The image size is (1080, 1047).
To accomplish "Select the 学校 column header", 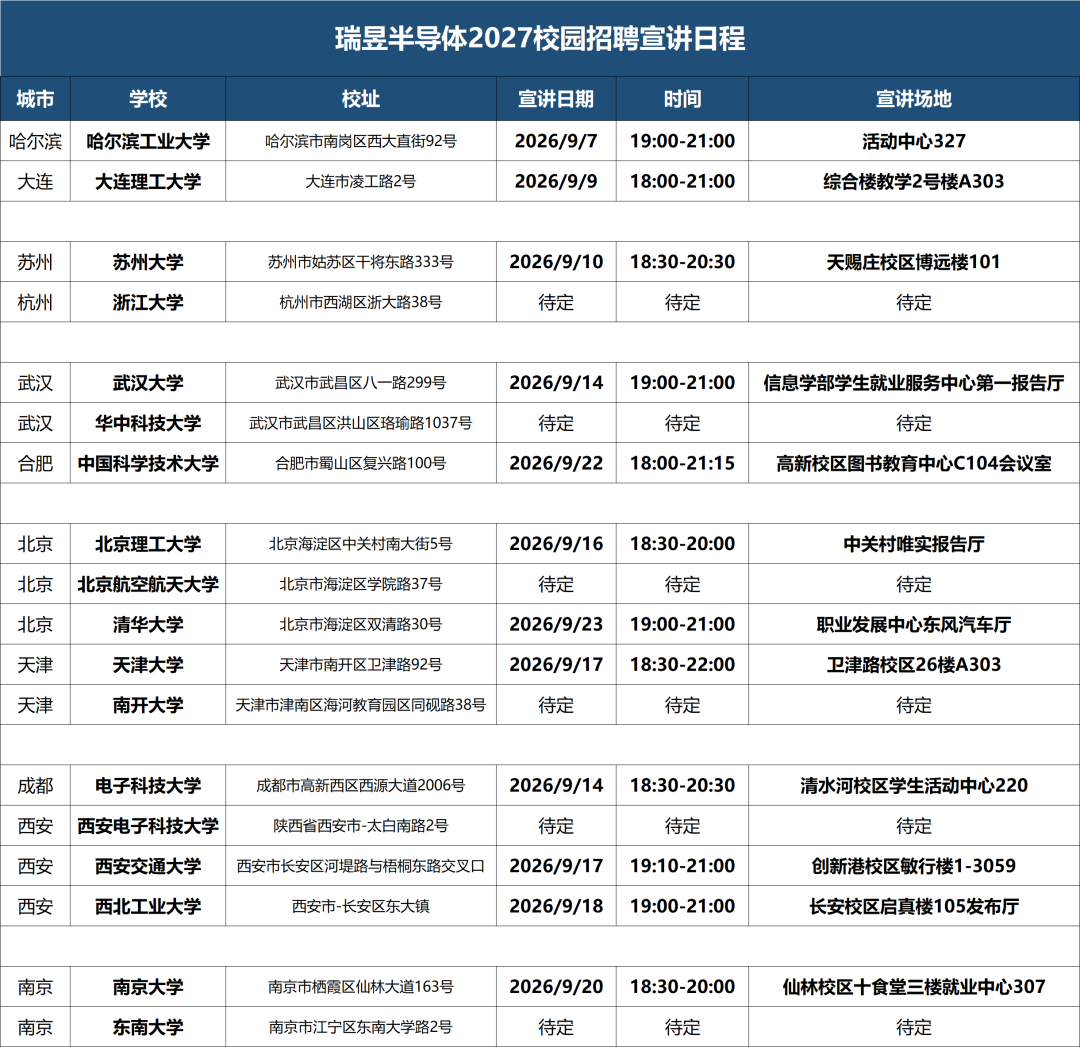I will [148, 99].
